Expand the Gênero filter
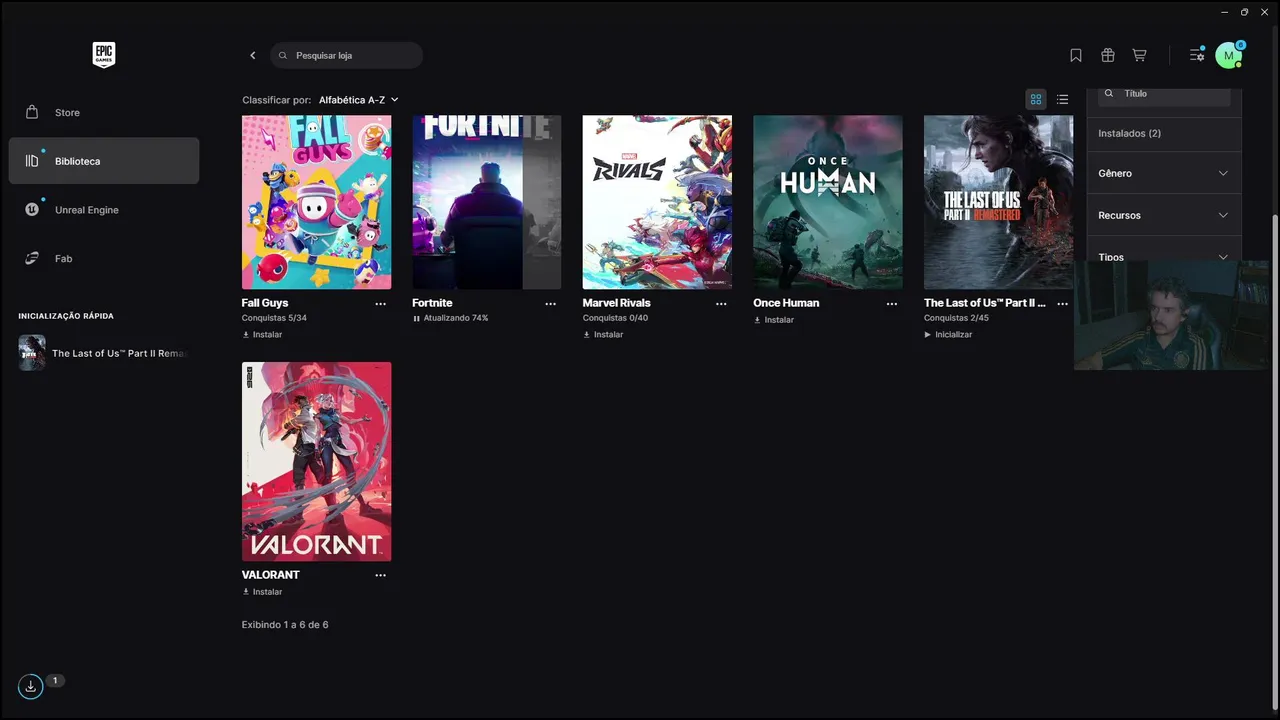 click(1164, 173)
